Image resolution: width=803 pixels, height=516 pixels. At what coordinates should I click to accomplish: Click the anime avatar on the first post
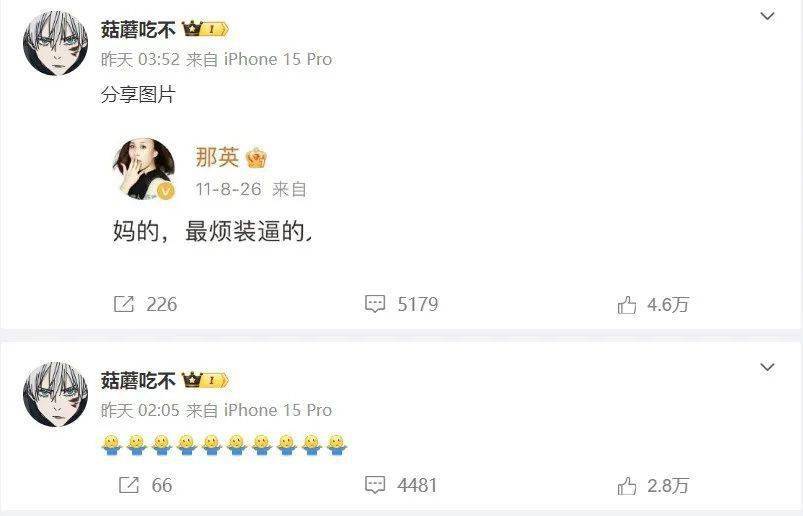click(55, 43)
